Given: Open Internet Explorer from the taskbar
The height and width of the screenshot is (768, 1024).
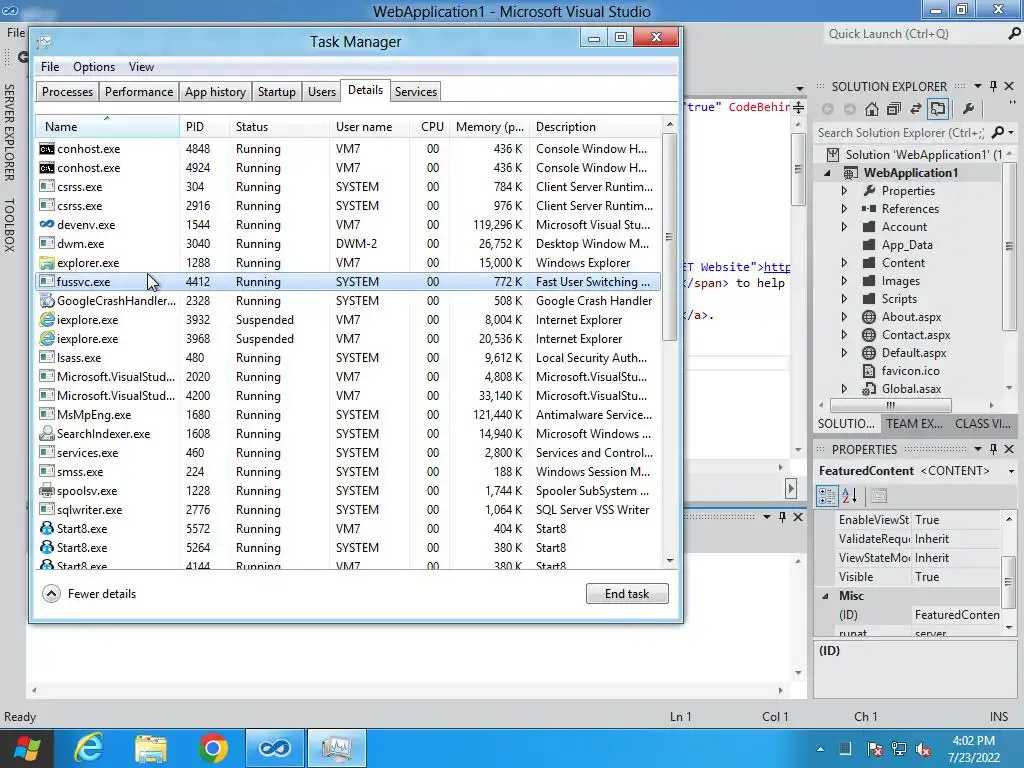Looking at the screenshot, I should [x=88, y=748].
